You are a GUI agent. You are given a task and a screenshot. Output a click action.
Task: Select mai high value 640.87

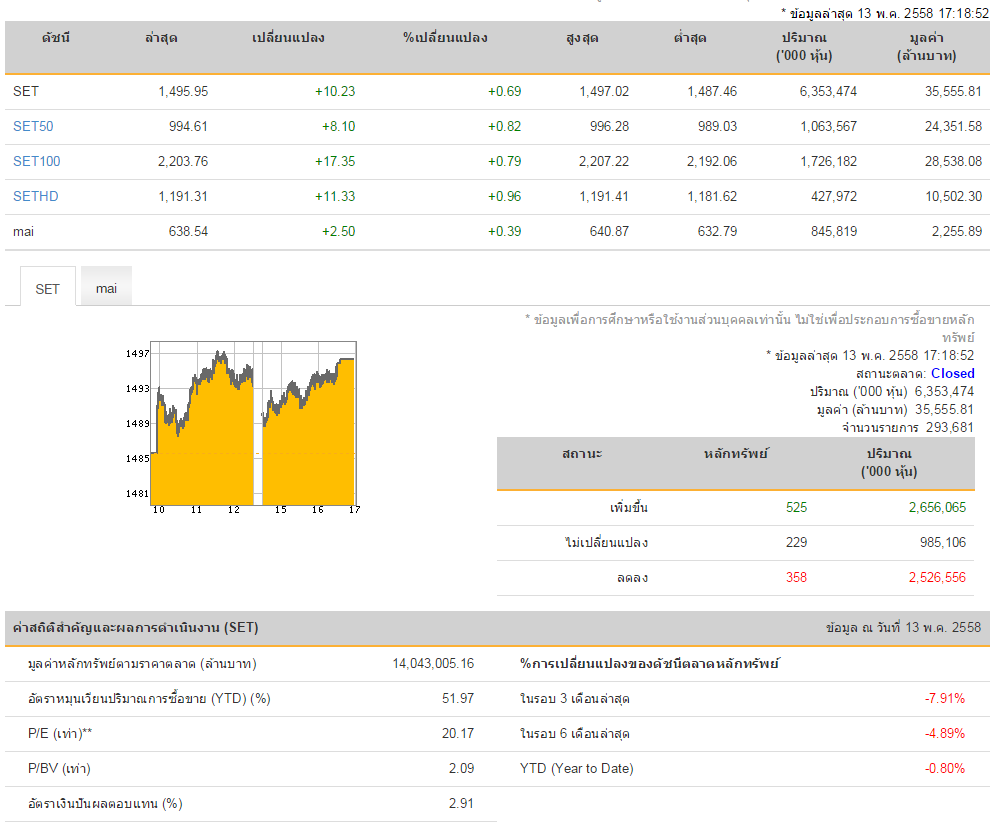pyautogui.click(x=609, y=231)
